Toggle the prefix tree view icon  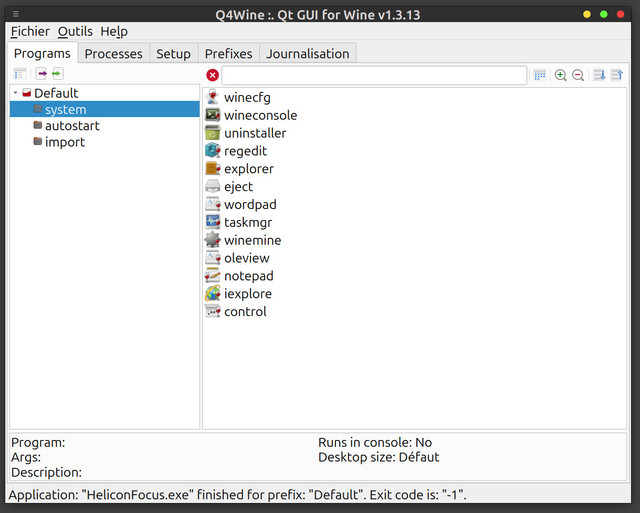(x=20, y=74)
